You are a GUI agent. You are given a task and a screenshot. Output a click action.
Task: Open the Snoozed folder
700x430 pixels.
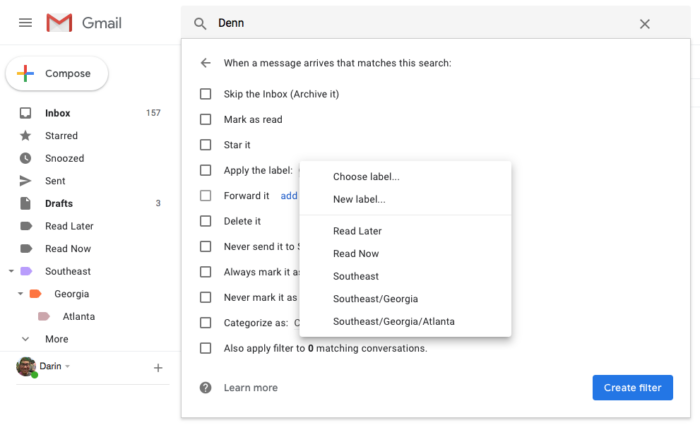pyautogui.click(x=64, y=158)
